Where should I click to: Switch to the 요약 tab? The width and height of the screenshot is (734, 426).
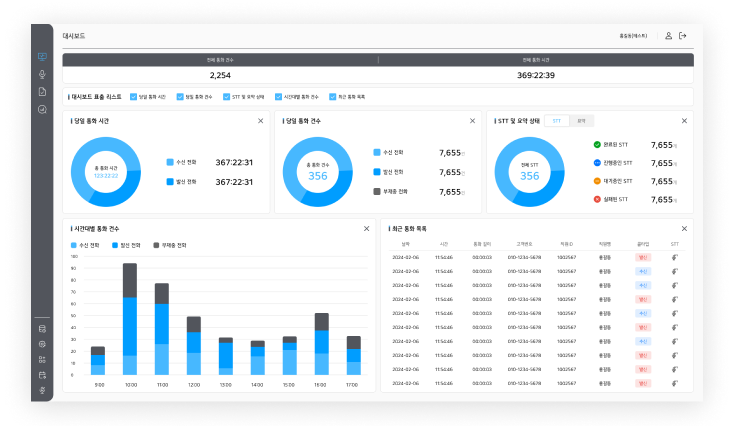pos(581,120)
